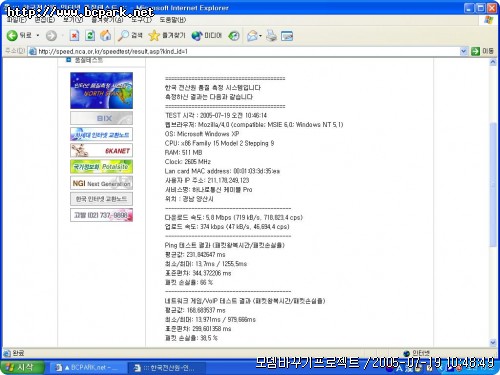The width and height of the screenshot is (500, 375).
Task: Click the toolbar icon right of the printer
Action: [287, 35]
